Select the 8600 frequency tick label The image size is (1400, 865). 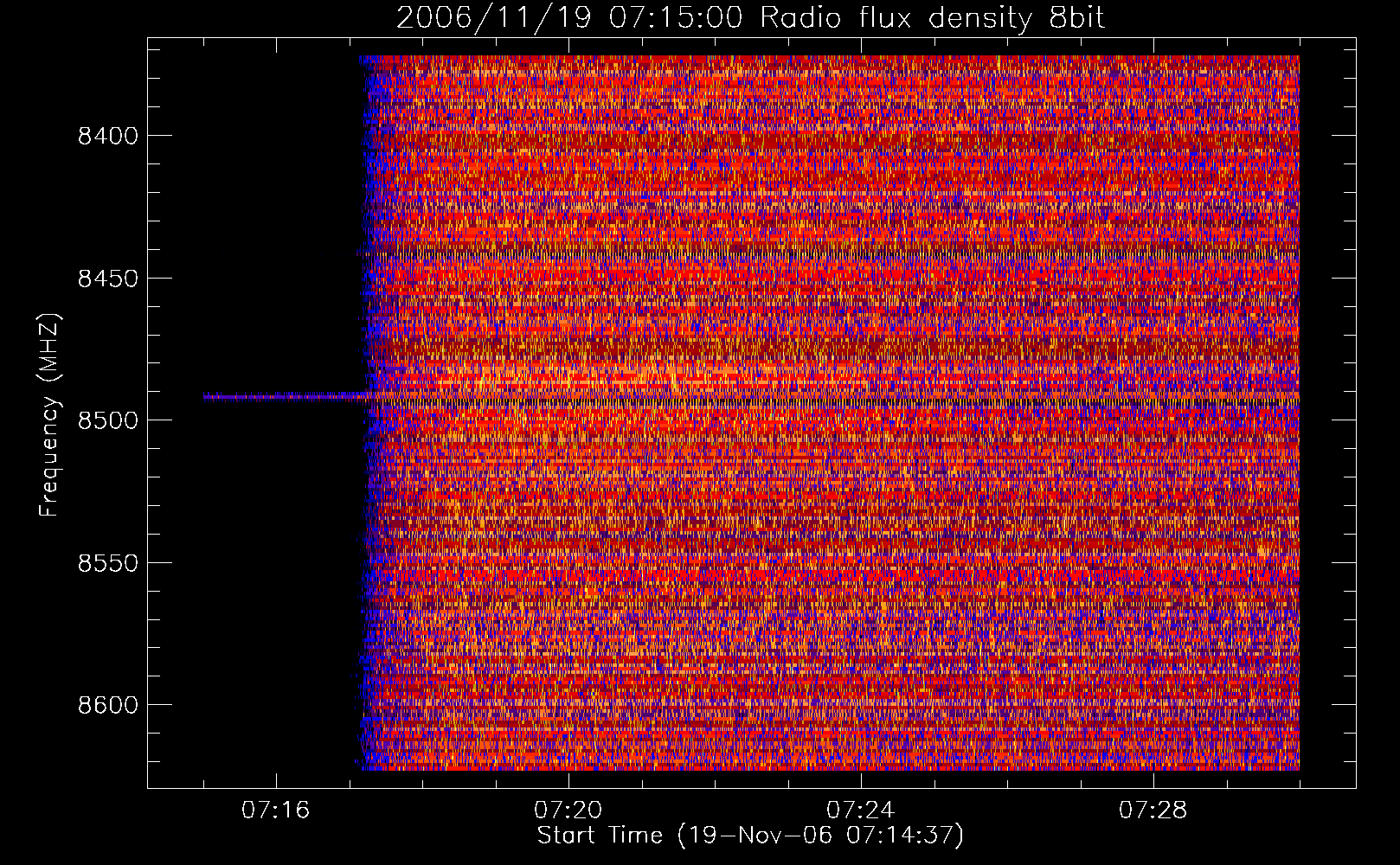tap(108, 705)
